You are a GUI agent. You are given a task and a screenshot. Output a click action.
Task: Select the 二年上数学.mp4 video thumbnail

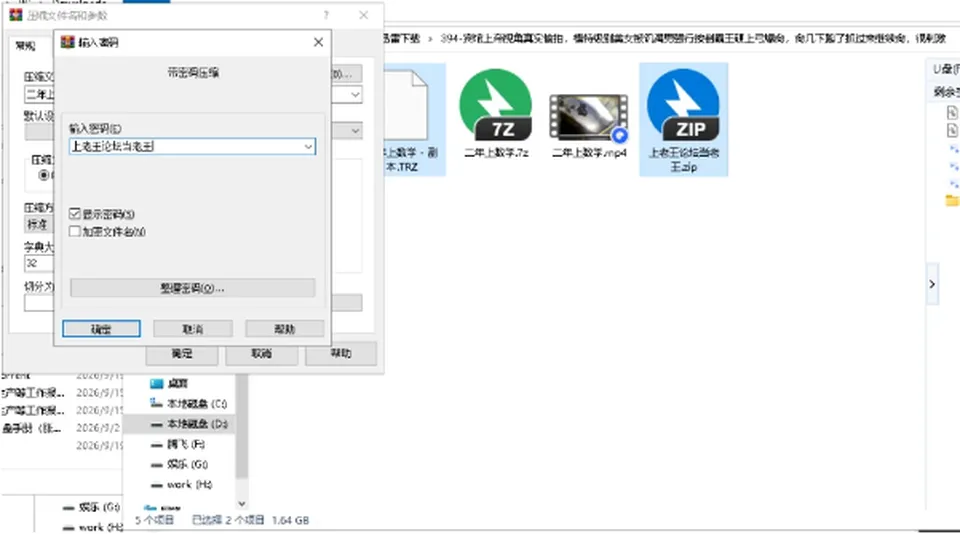click(588, 117)
